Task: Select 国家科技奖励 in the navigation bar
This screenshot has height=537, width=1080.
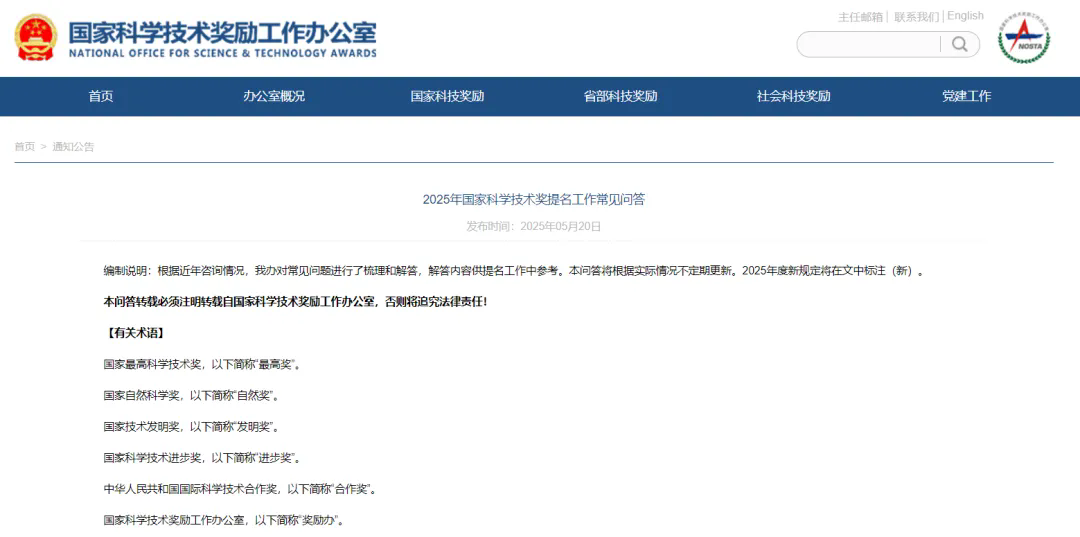Action: (447, 96)
